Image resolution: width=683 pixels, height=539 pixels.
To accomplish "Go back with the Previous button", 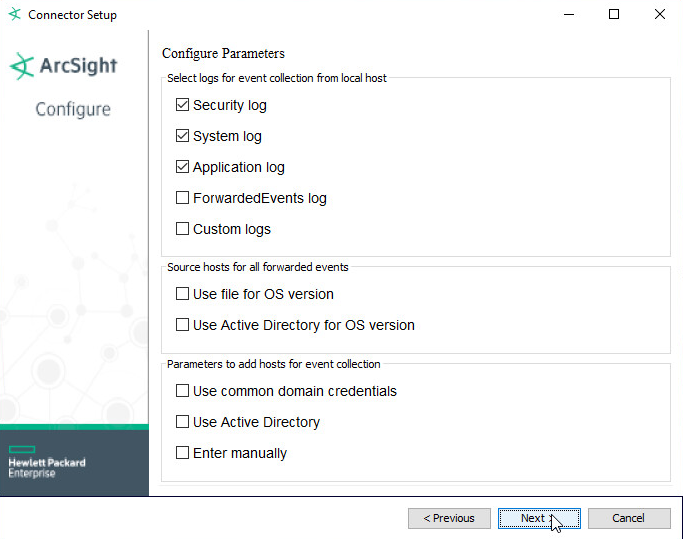I will pyautogui.click(x=449, y=518).
